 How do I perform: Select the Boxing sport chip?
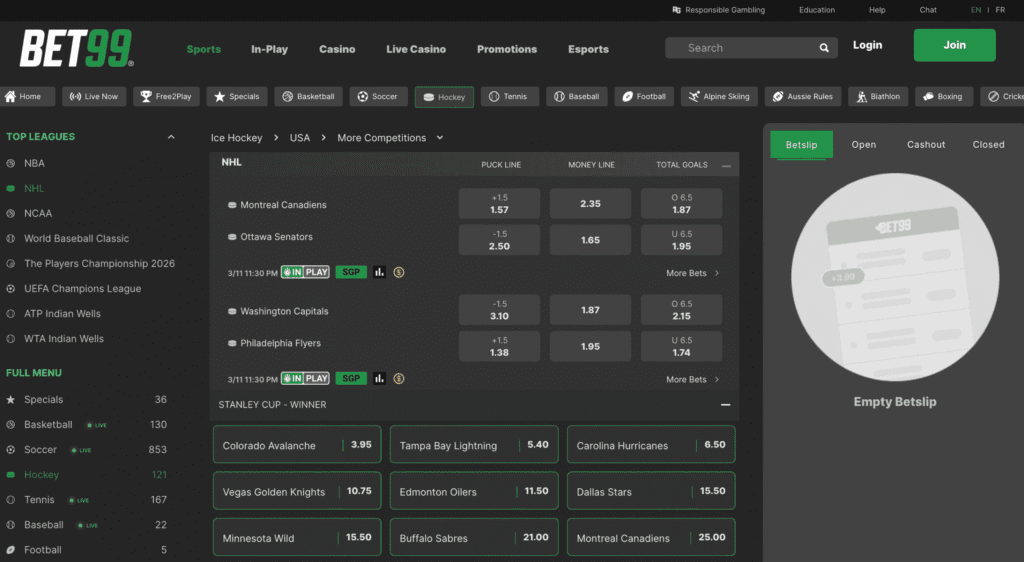tap(943, 97)
